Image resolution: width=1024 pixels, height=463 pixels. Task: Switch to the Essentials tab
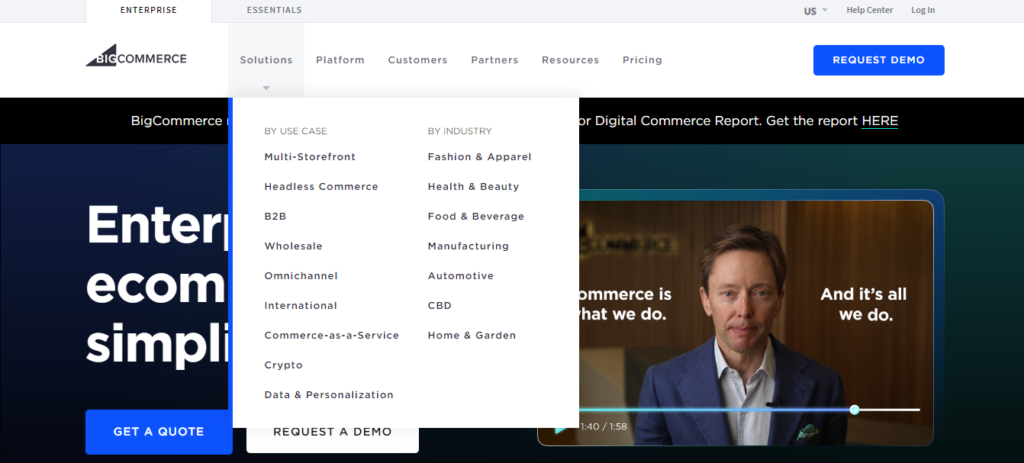coord(274,11)
